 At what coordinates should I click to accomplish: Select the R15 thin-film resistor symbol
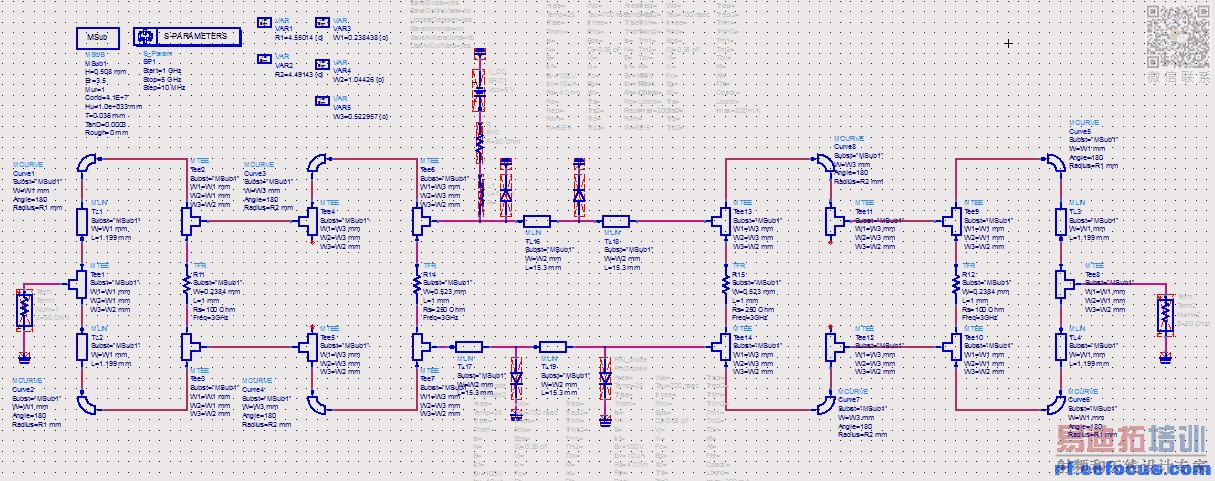point(727,284)
